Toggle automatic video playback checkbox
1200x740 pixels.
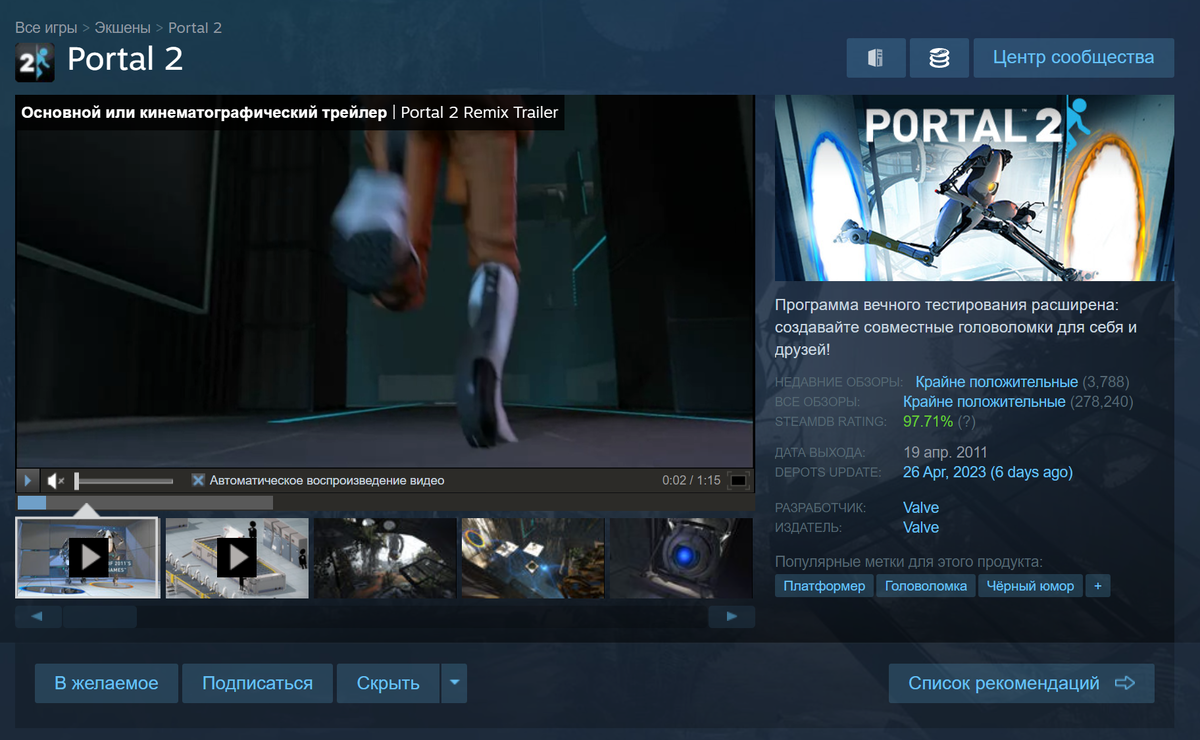[198, 480]
